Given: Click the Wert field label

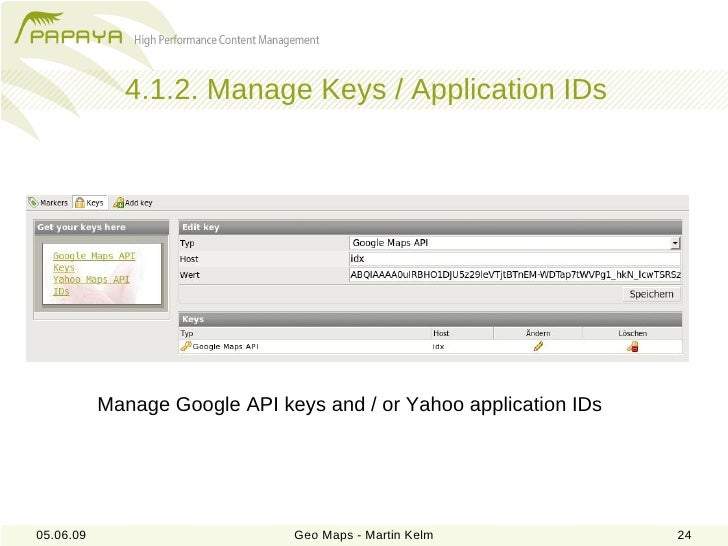Looking at the screenshot, I should (x=189, y=275).
